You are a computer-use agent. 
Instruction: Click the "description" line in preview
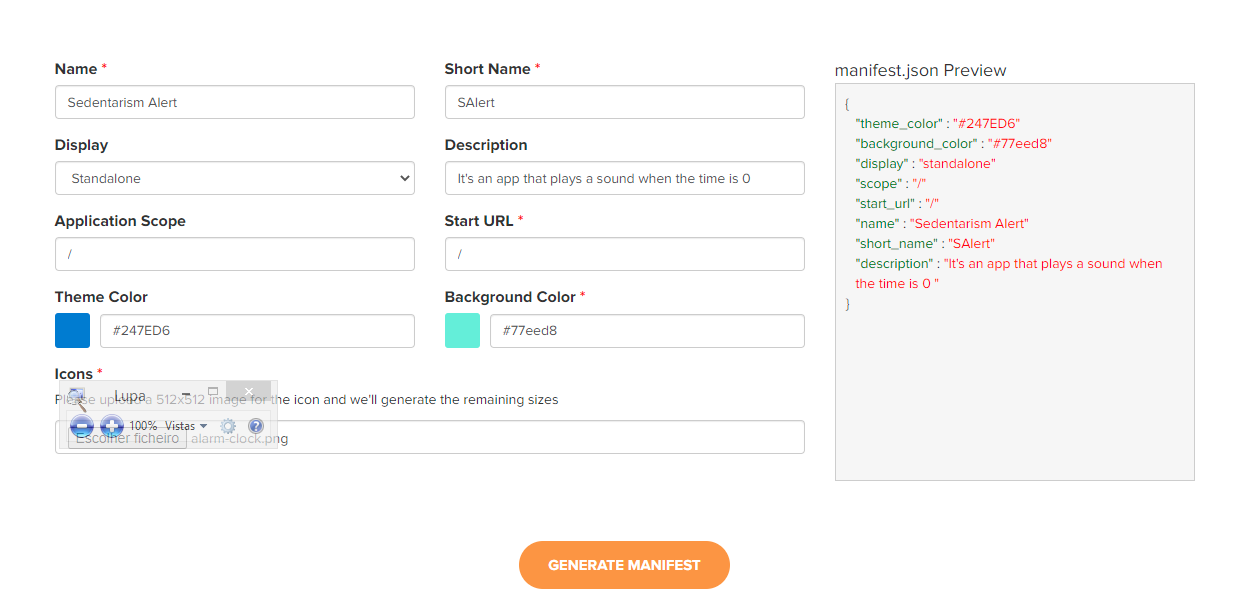[x=1008, y=274]
